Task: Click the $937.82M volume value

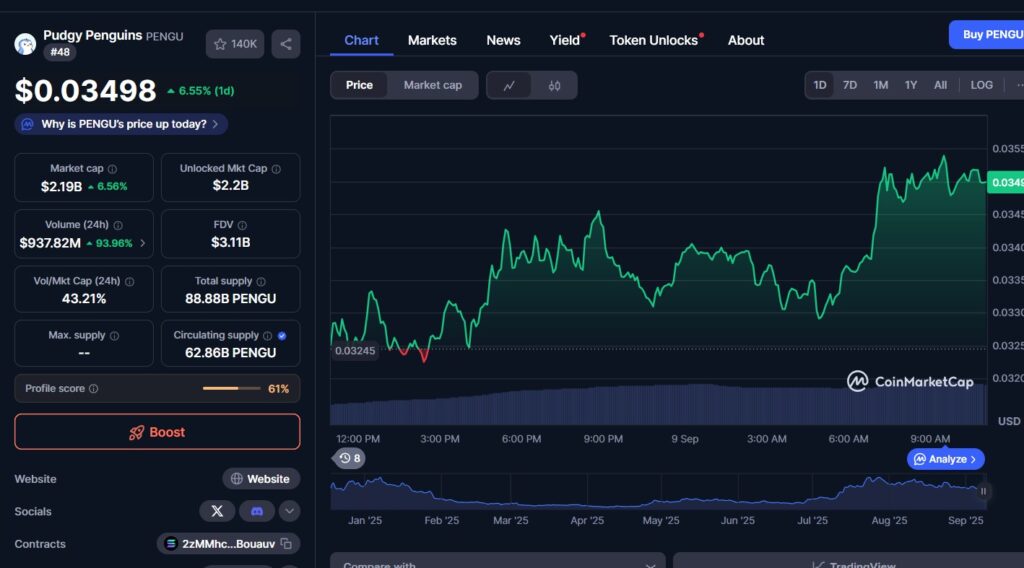Action: point(50,243)
